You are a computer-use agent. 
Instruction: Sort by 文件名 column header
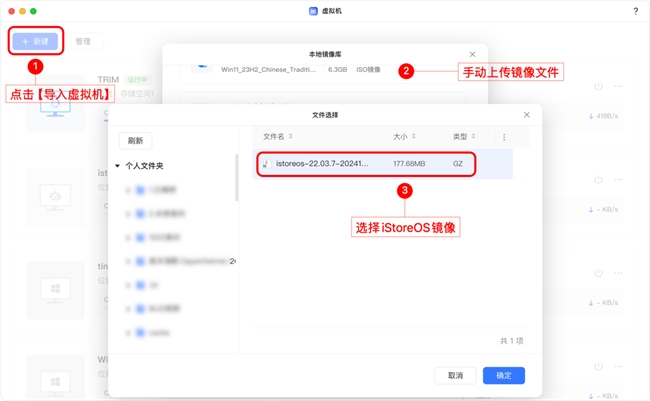(274, 137)
